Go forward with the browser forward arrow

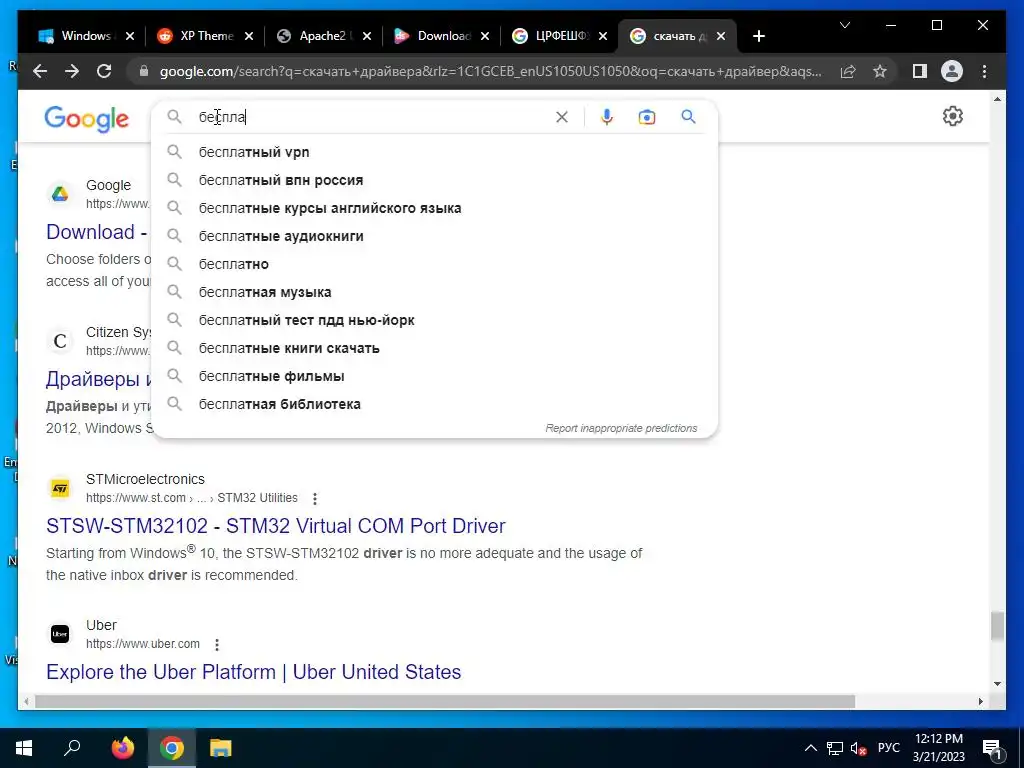72,71
